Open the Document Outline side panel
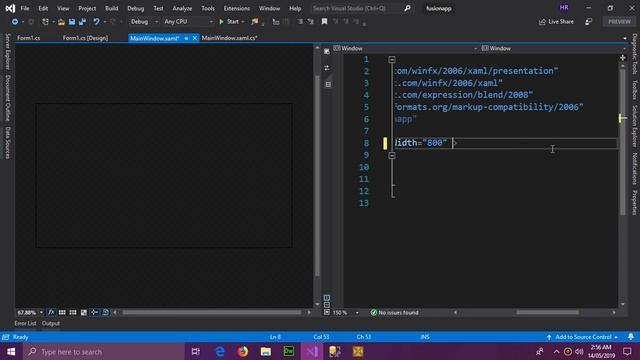Screen dimensions: 640x360 click(7, 98)
